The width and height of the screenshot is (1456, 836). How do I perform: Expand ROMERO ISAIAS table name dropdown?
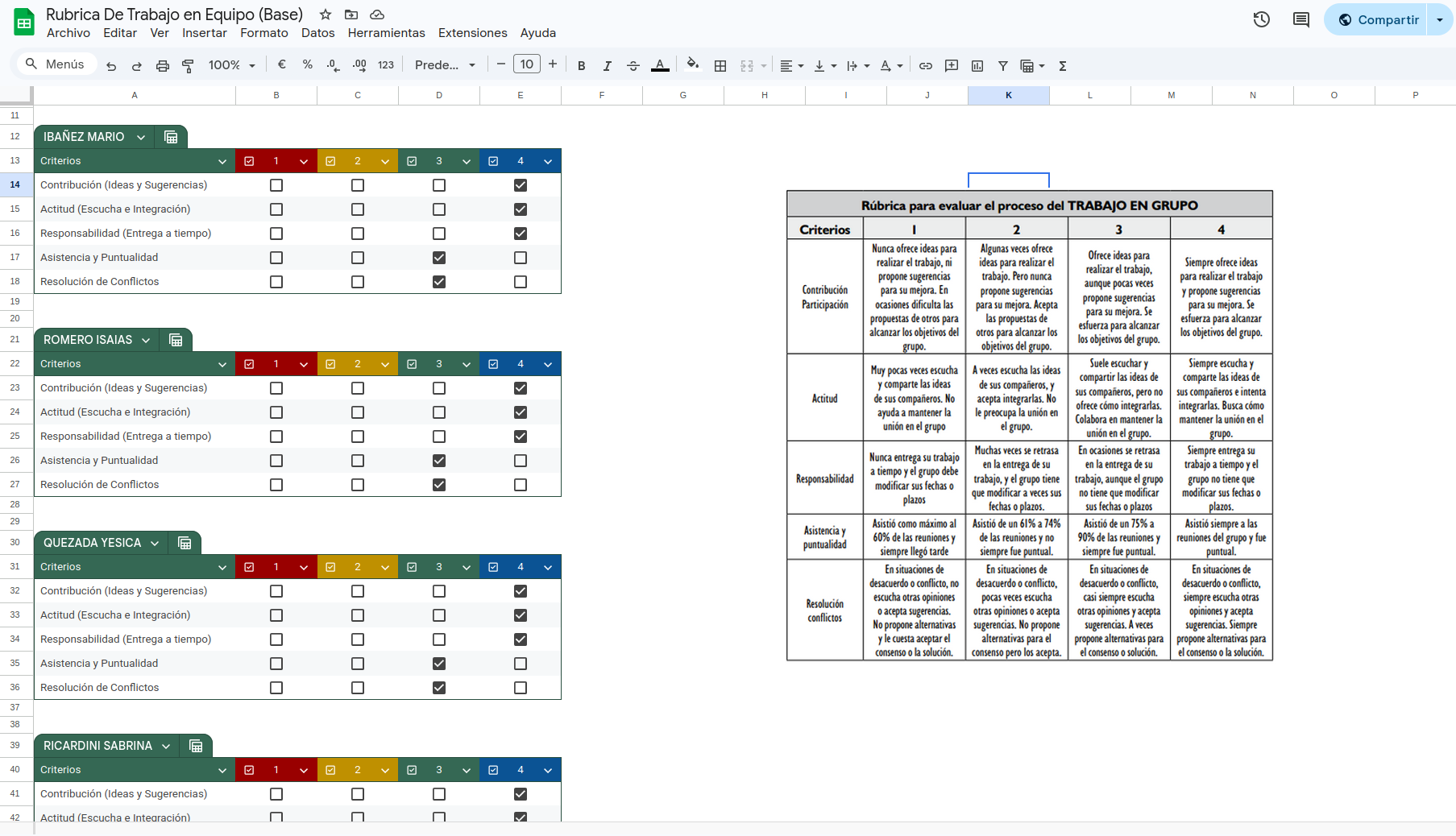(x=146, y=340)
